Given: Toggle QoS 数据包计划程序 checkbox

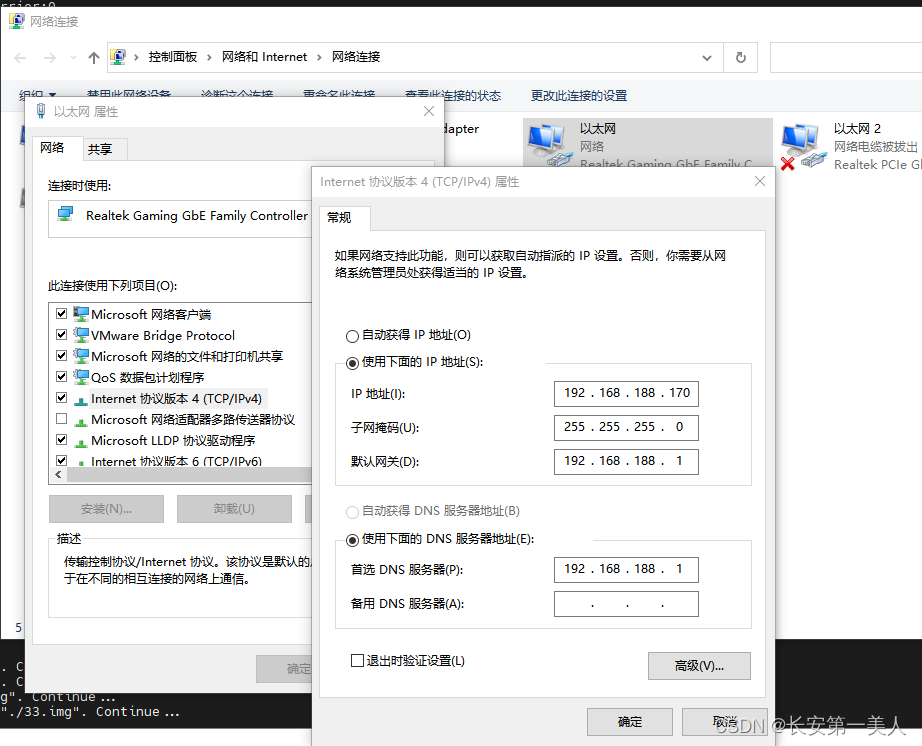Looking at the screenshot, I should coord(61,376).
